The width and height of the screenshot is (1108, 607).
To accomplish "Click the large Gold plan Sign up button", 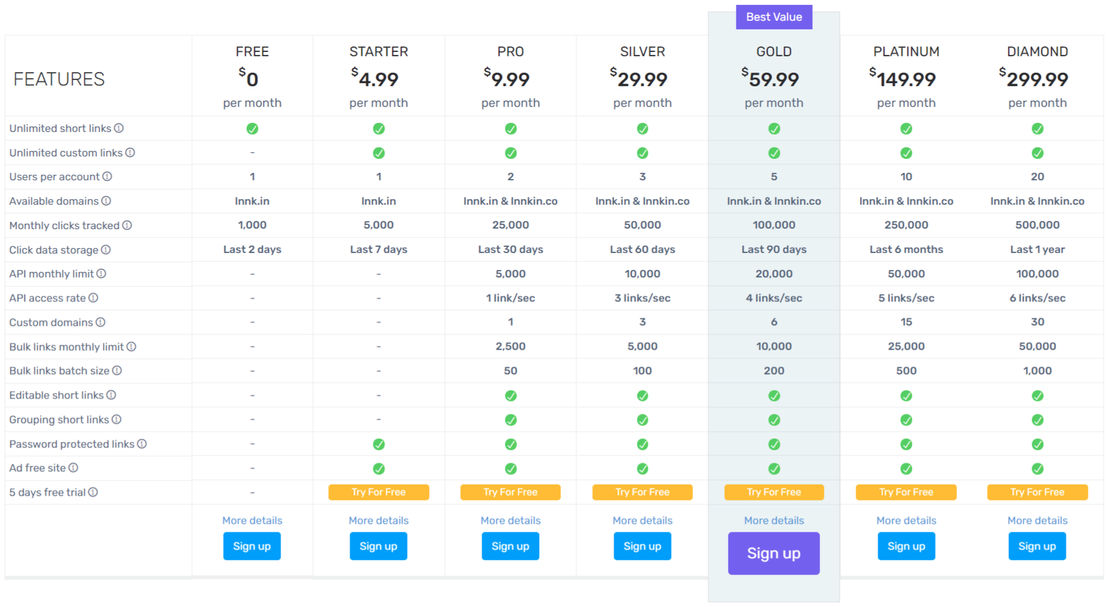I will click(774, 553).
